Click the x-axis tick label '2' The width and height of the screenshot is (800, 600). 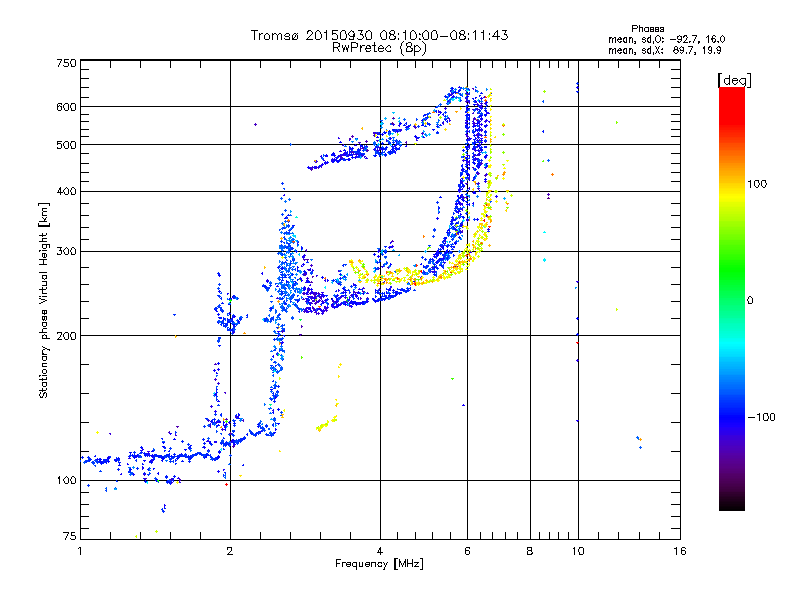click(x=230, y=551)
